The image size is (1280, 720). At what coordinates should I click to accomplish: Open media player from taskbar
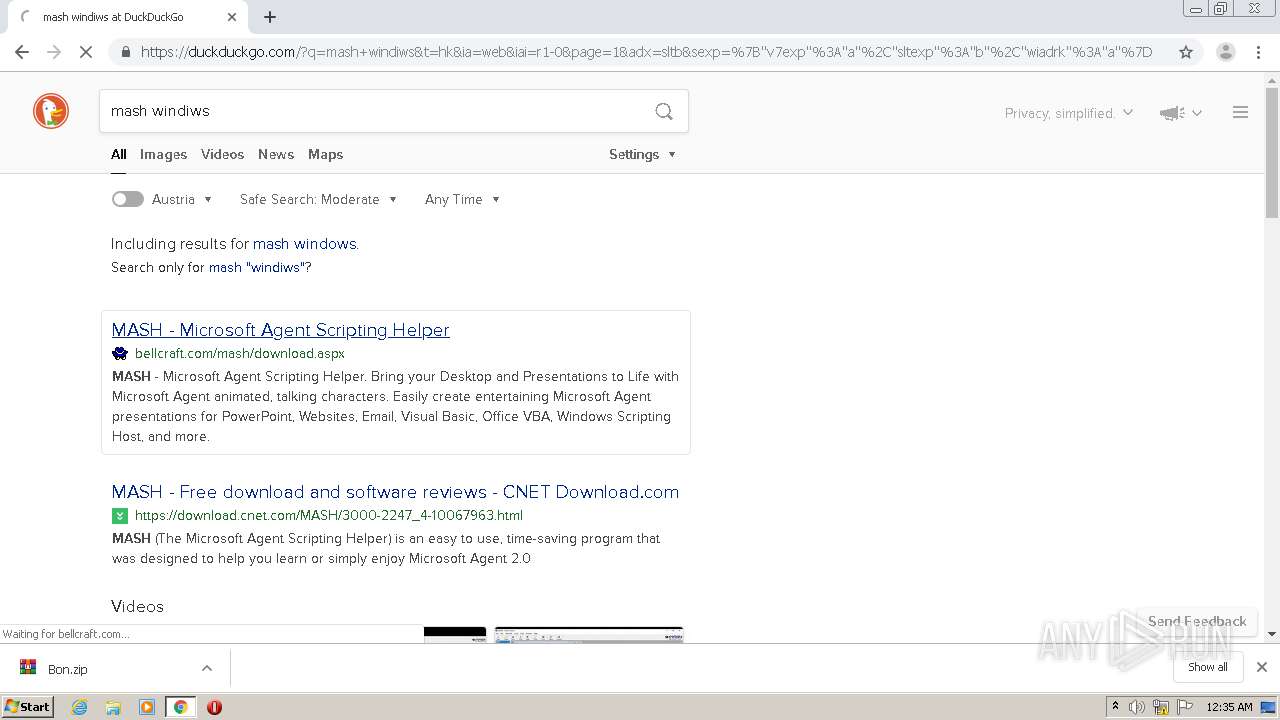(x=147, y=707)
